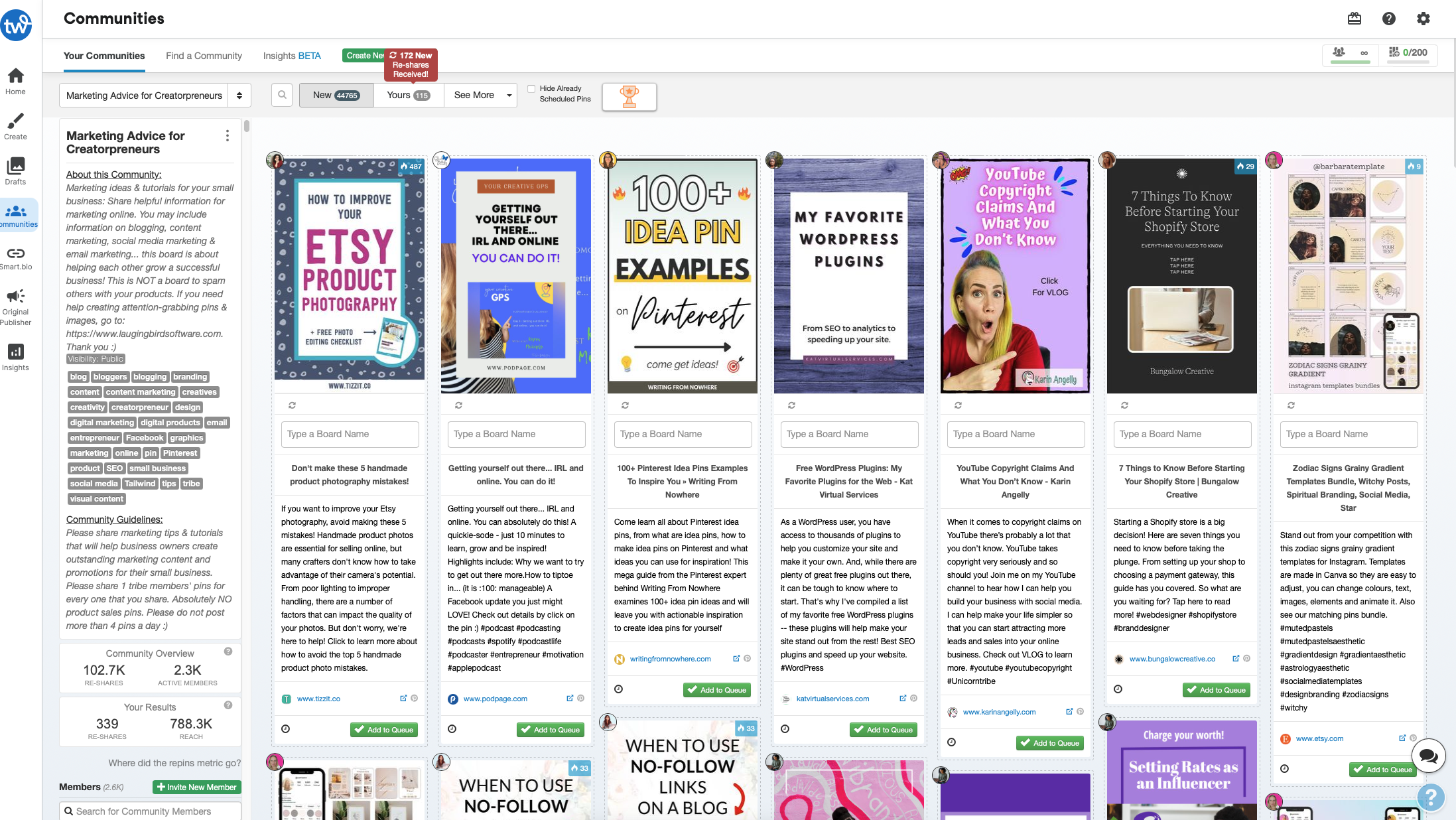Select the Yours 115 tab

coord(408,95)
